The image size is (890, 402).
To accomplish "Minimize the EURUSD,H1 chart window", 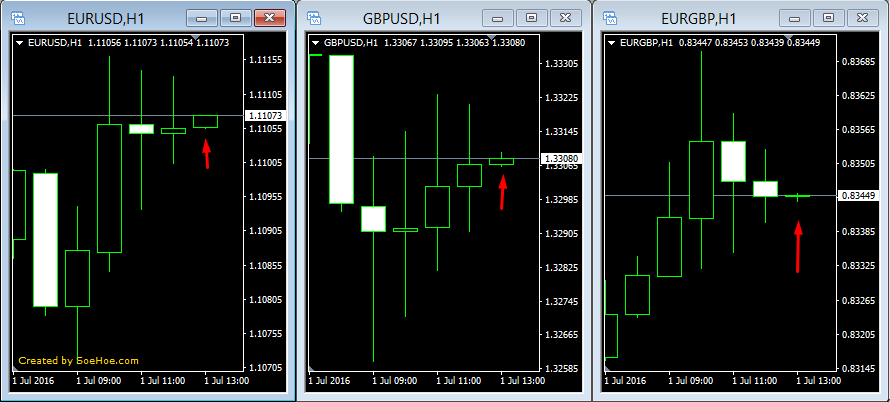I will (203, 18).
